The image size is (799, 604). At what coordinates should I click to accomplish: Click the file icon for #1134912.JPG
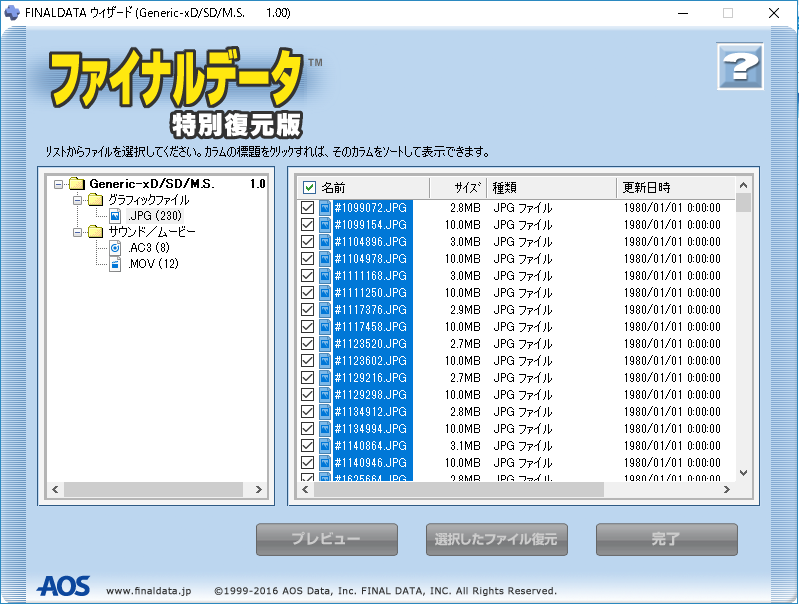325,412
